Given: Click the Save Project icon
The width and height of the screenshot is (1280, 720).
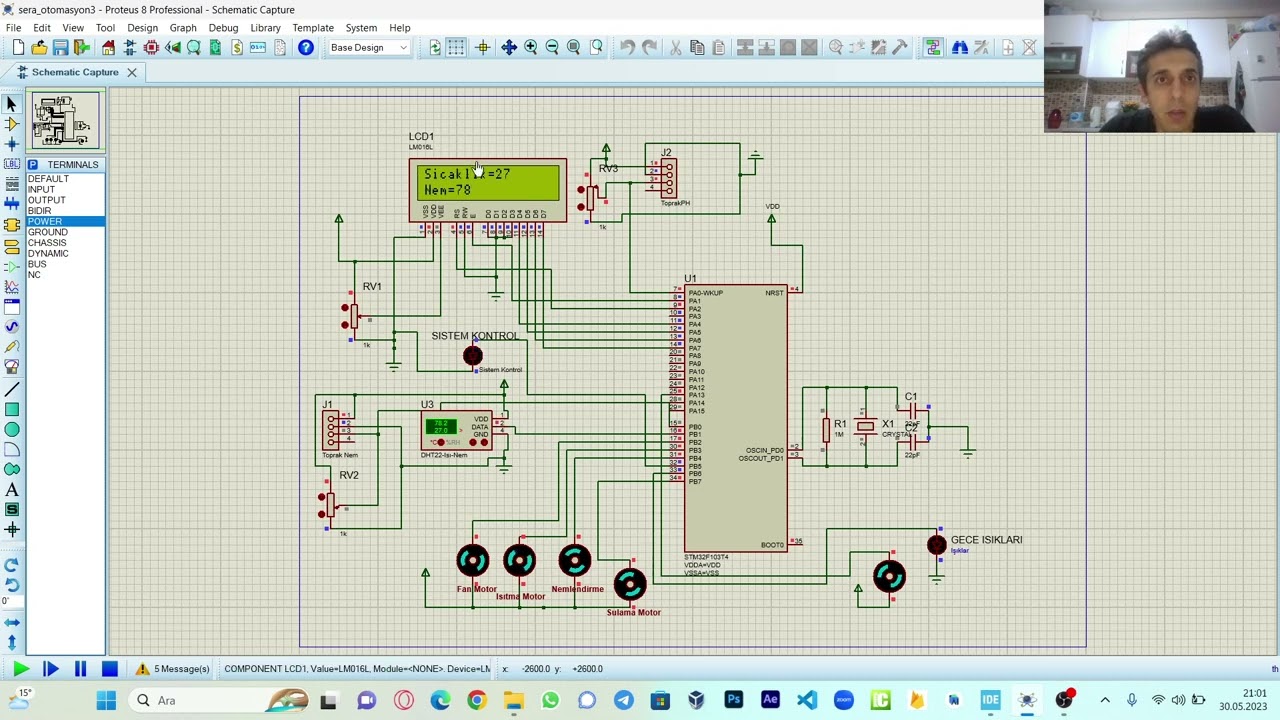Looking at the screenshot, I should point(60,48).
